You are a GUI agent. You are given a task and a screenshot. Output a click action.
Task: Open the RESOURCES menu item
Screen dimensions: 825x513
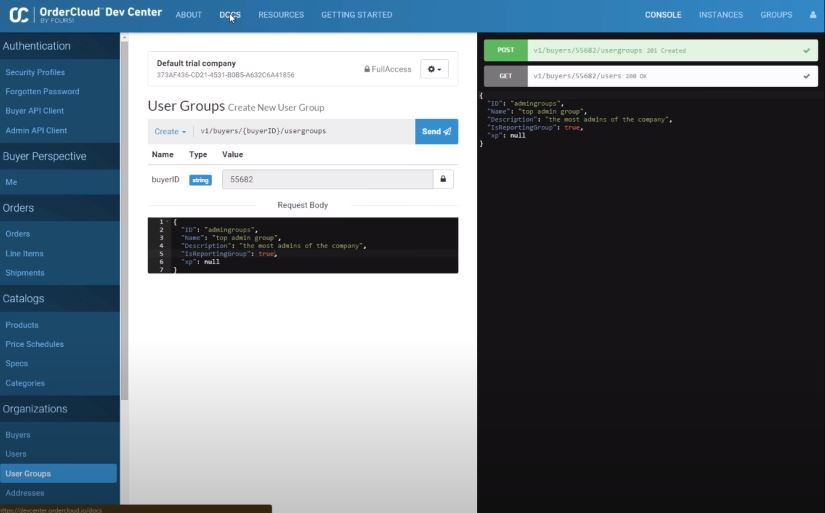[281, 15]
